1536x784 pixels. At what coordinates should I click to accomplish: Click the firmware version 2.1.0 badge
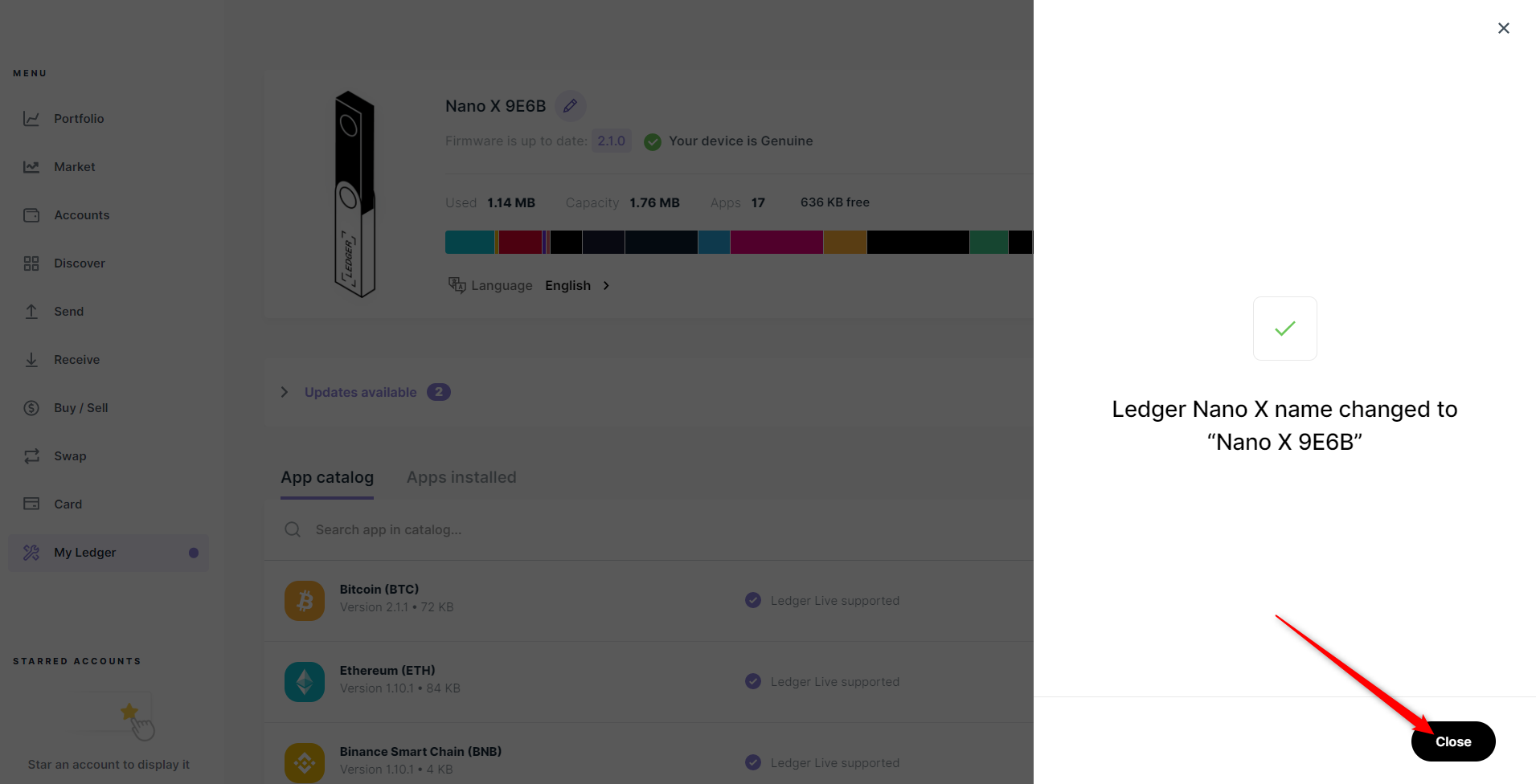(x=611, y=141)
